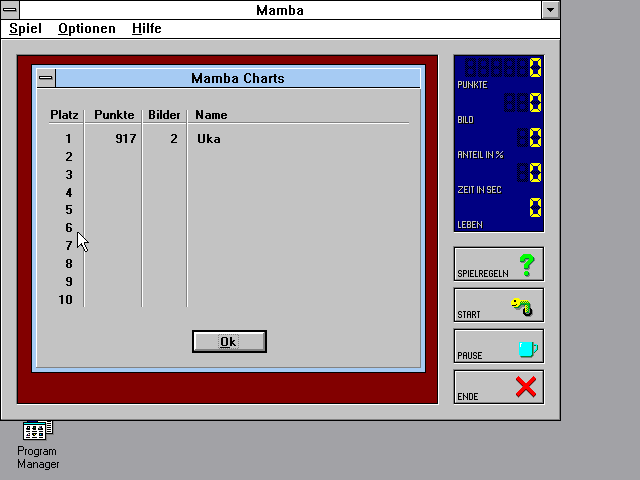This screenshot has width=640, height=480.
Task: Click the Leben lives counter digit
Action: tap(535, 207)
